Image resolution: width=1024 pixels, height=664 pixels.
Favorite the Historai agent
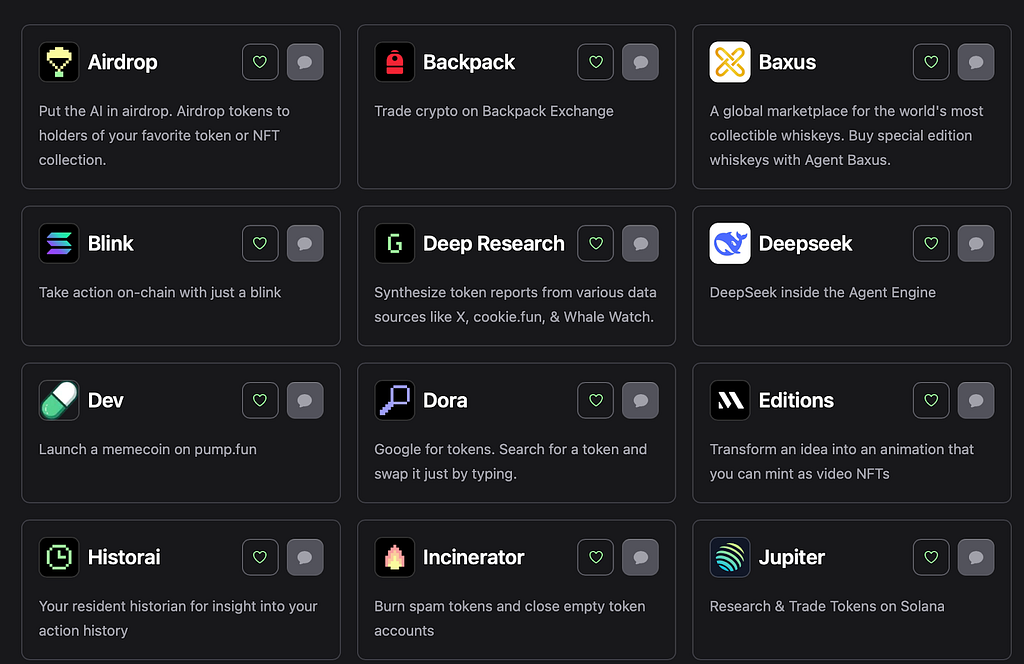(260, 557)
